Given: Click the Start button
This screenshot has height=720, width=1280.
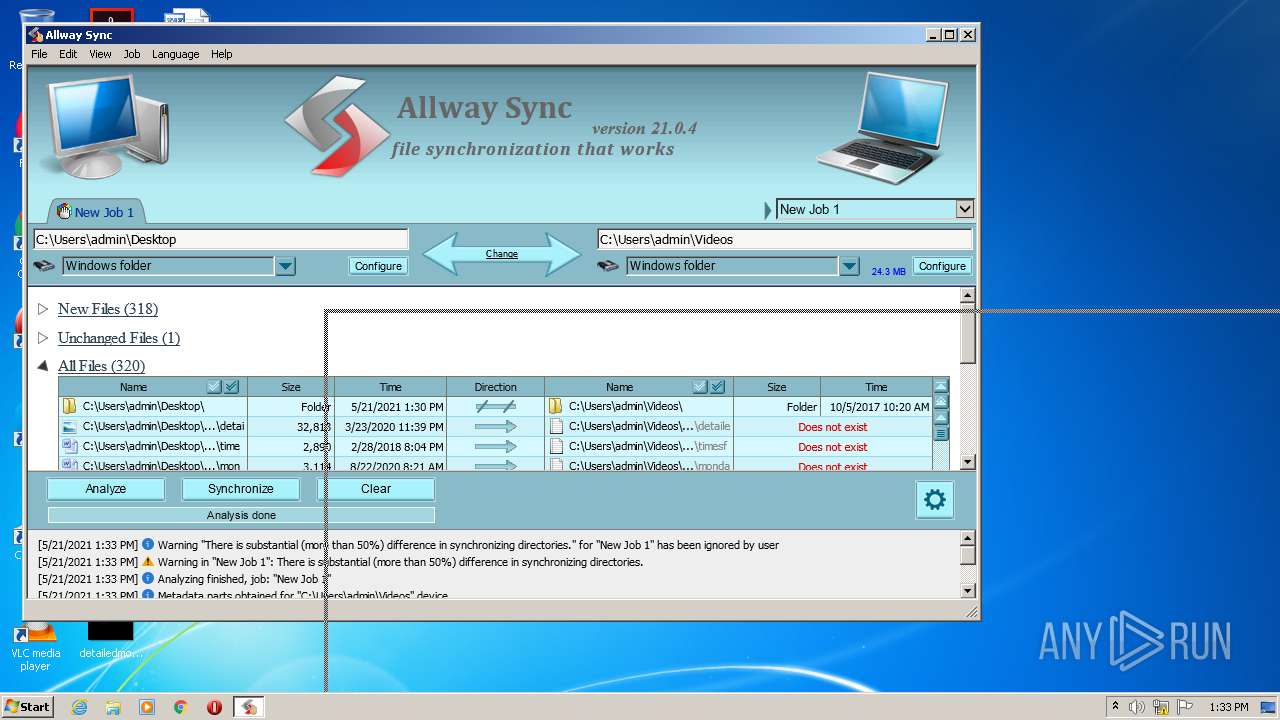Looking at the screenshot, I should [x=27, y=707].
